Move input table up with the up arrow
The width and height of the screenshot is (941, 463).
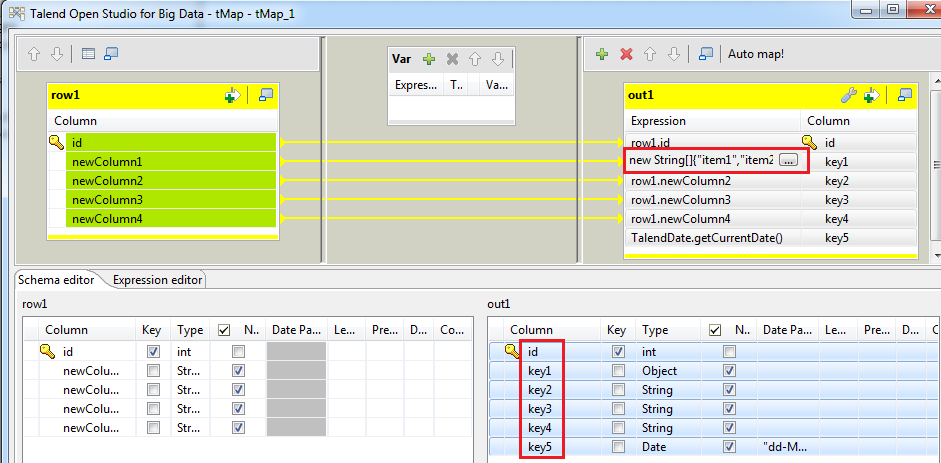(34, 54)
